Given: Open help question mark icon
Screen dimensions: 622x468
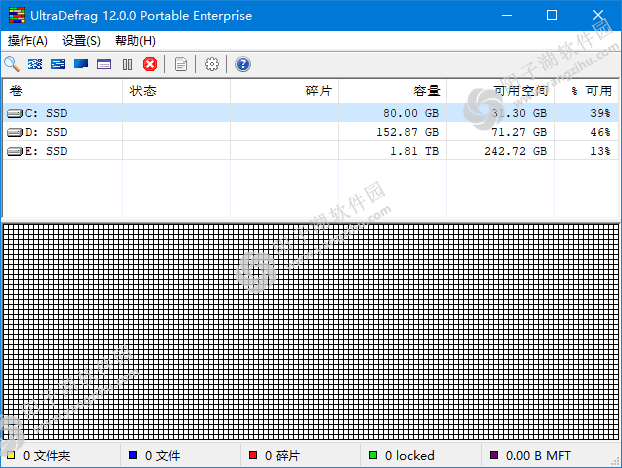Looking at the screenshot, I should (x=243, y=64).
